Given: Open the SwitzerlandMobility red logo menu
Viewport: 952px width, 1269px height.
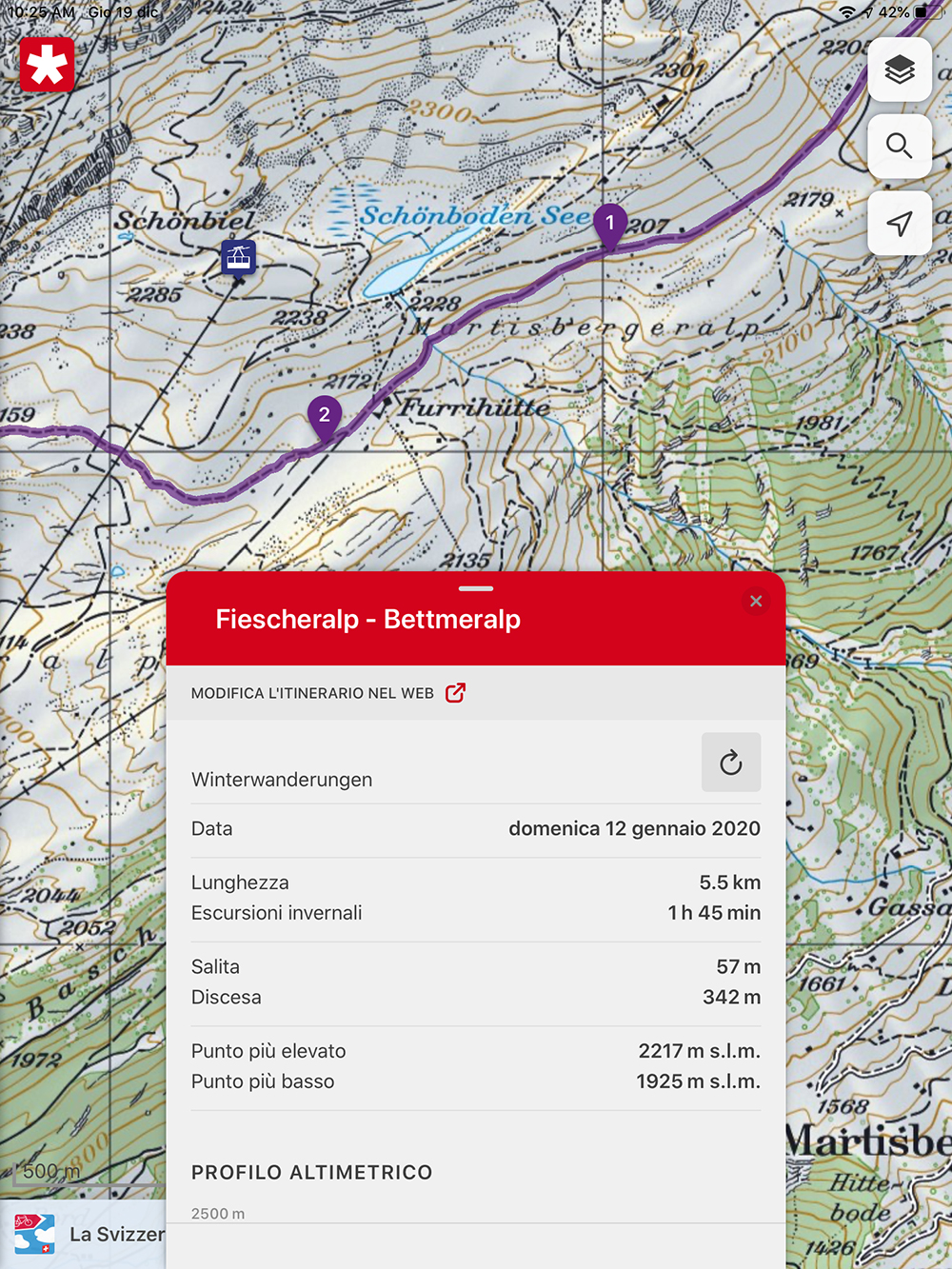Looking at the screenshot, I should coord(47,65).
